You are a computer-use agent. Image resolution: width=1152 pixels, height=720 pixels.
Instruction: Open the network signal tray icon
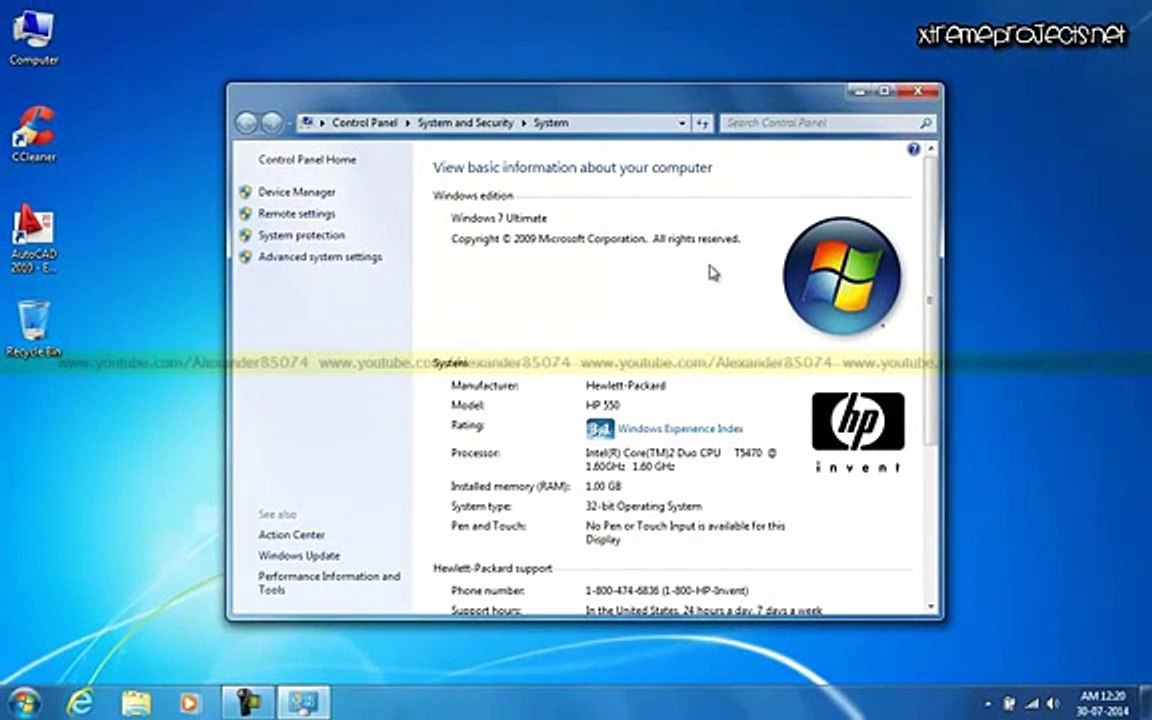pyautogui.click(x=1032, y=704)
